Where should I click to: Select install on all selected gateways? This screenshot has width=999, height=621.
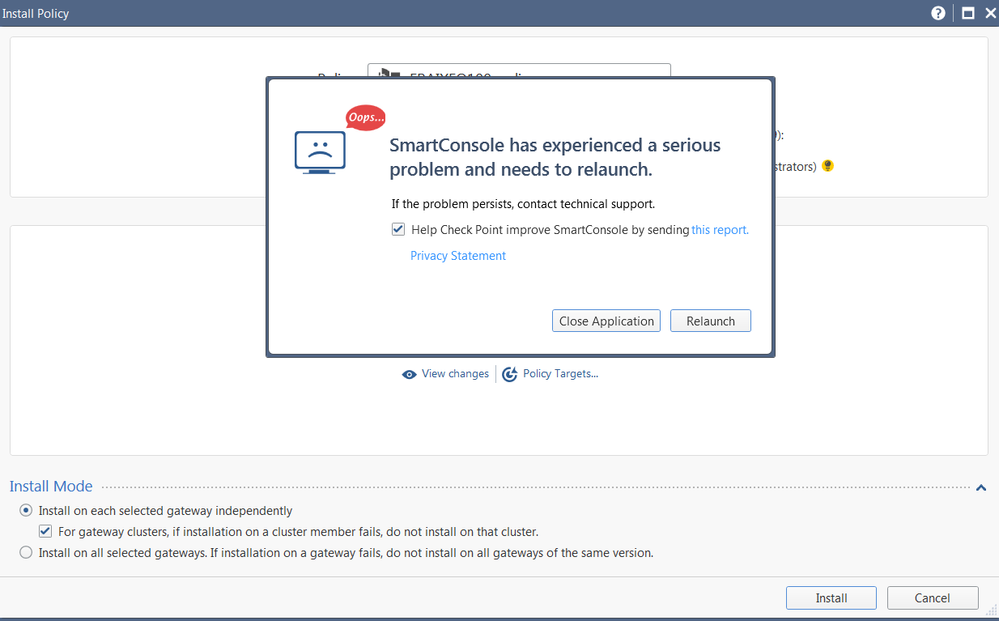click(x=26, y=553)
